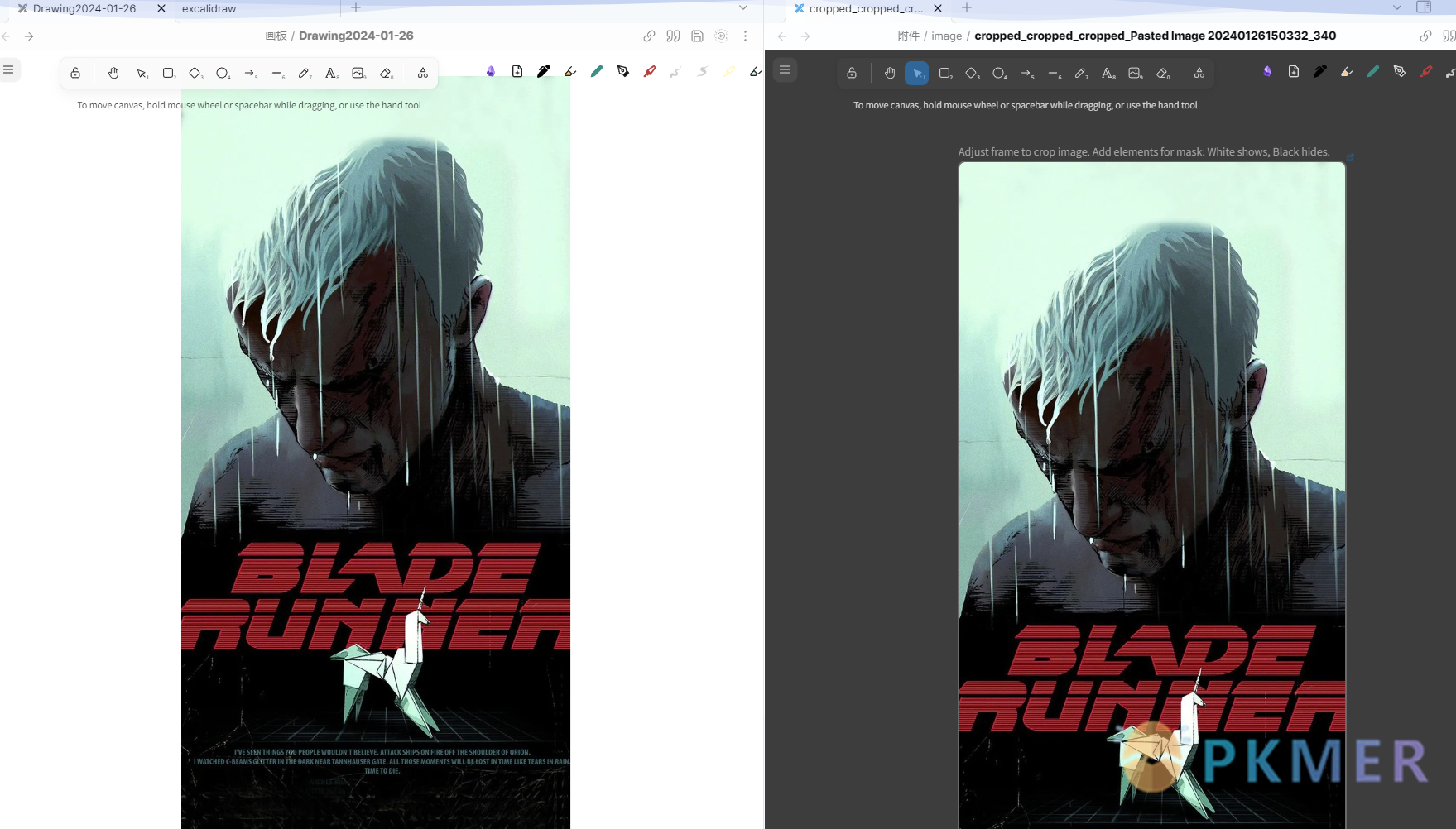Navigate forward in right cropped pane
1456x829 pixels.
coord(805,36)
